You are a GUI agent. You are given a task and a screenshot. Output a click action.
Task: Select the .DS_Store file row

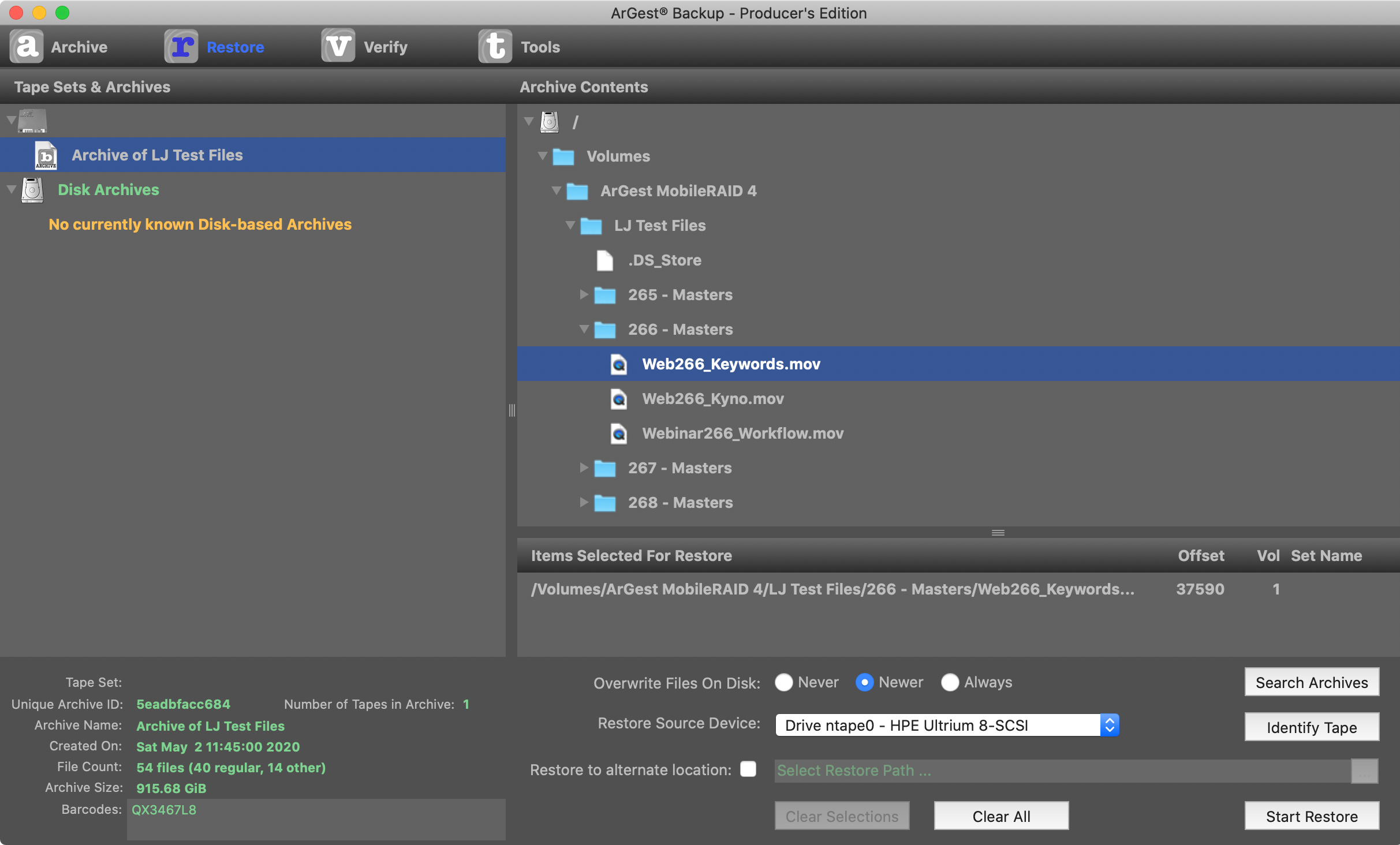[x=958, y=260]
